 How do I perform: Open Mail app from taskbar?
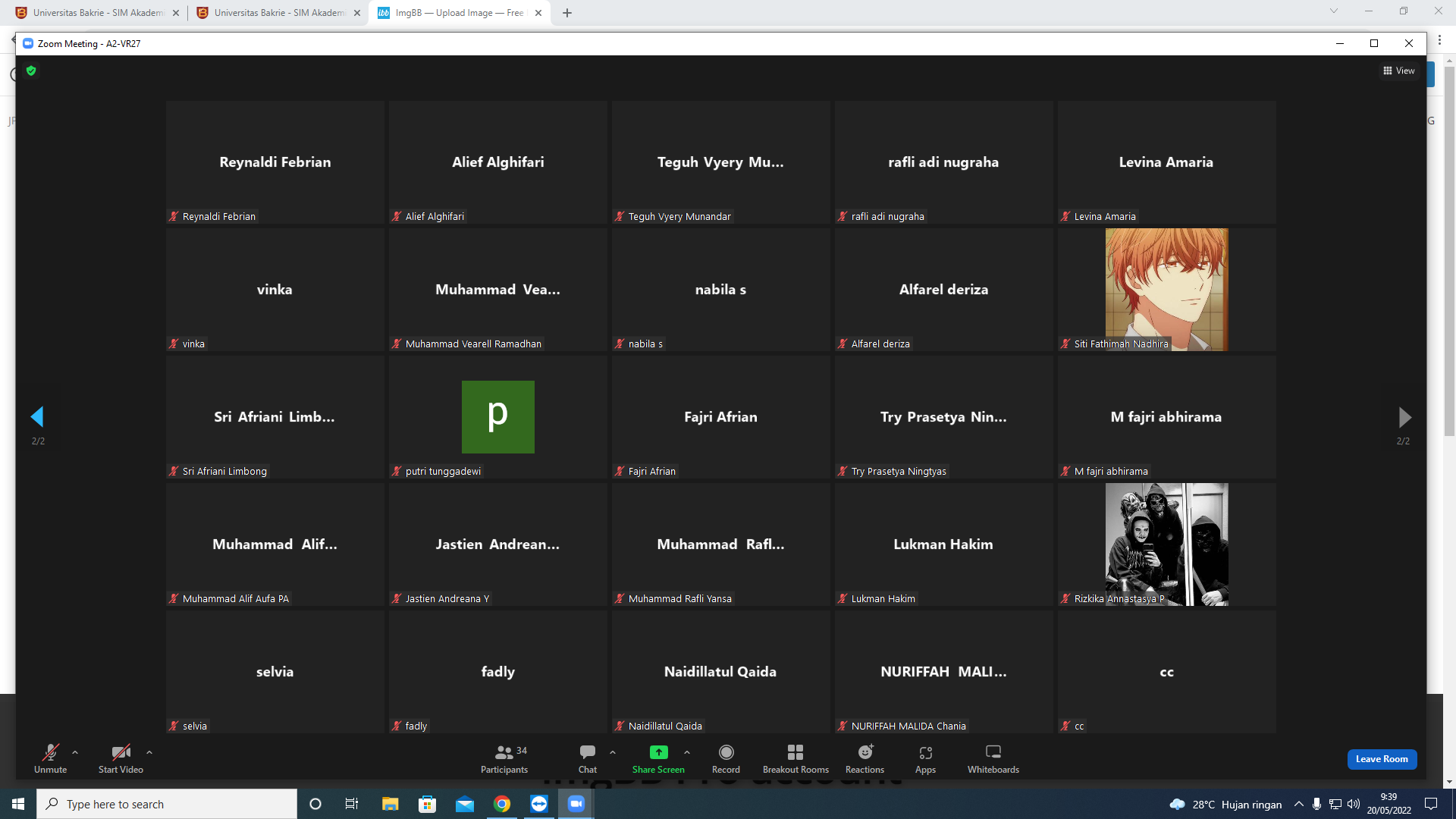pyautogui.click(x=464, y=804)
